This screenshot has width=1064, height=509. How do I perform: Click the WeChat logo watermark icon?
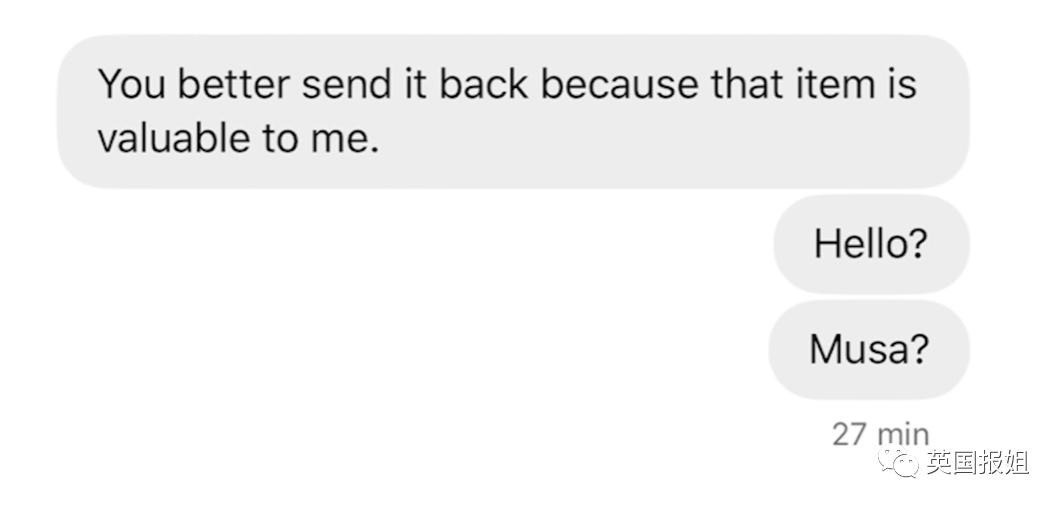[898, 463]
